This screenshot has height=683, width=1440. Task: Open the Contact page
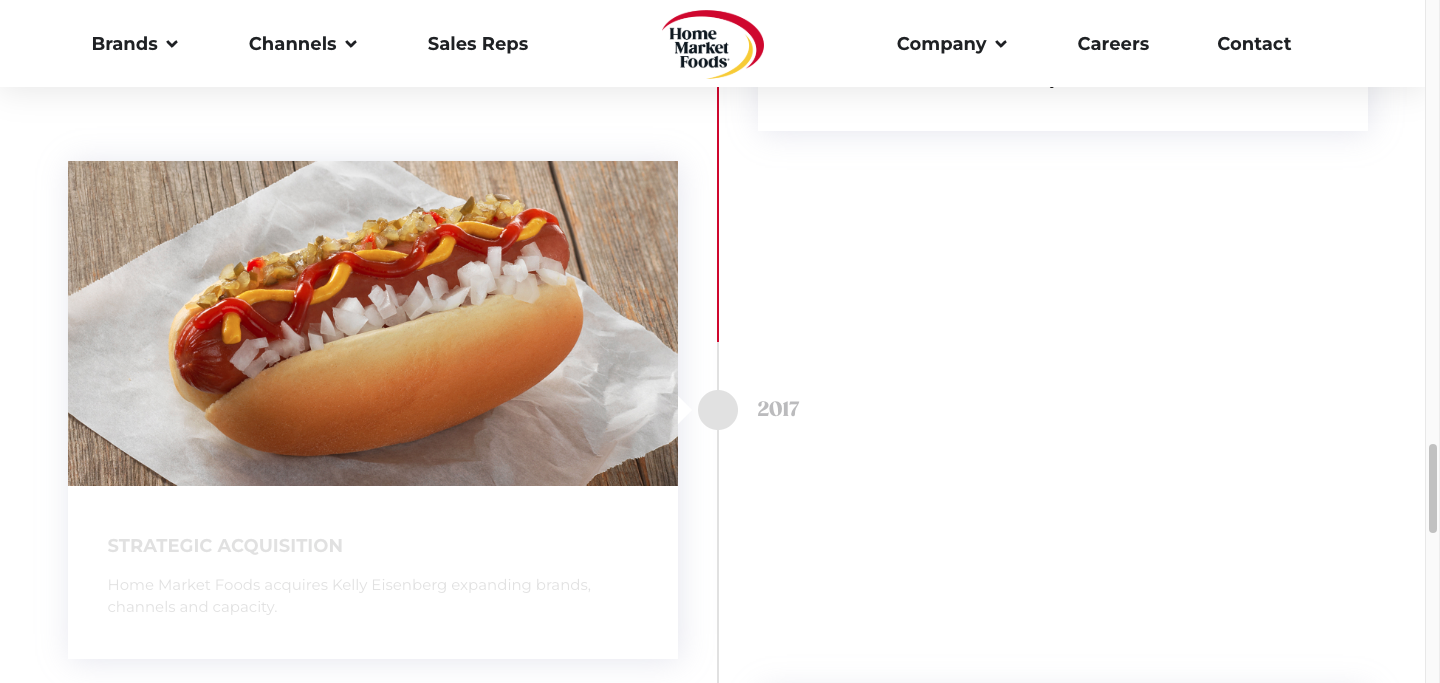(1254, 44)
